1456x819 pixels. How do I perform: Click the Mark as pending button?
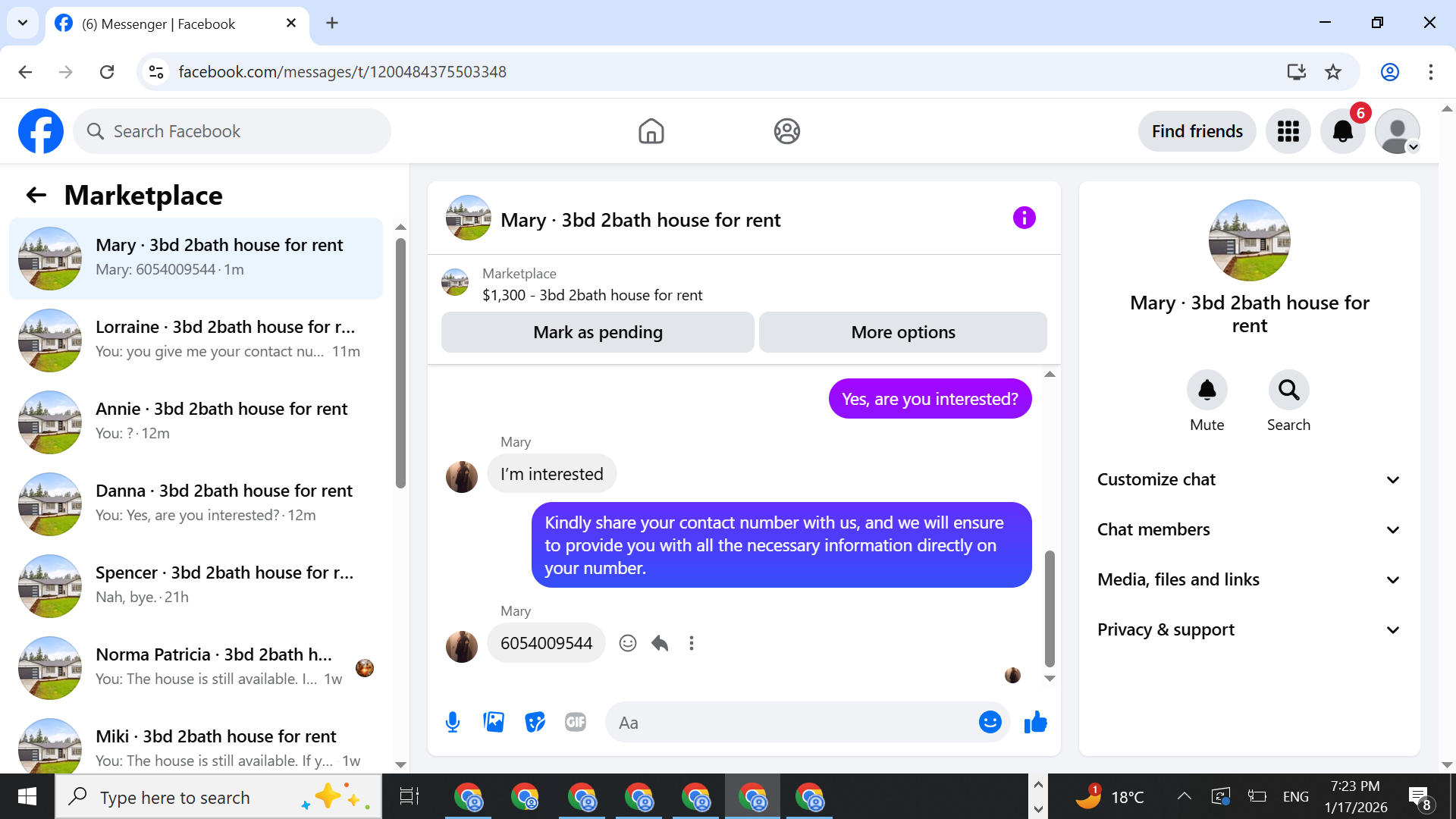(x=598, y=332)
